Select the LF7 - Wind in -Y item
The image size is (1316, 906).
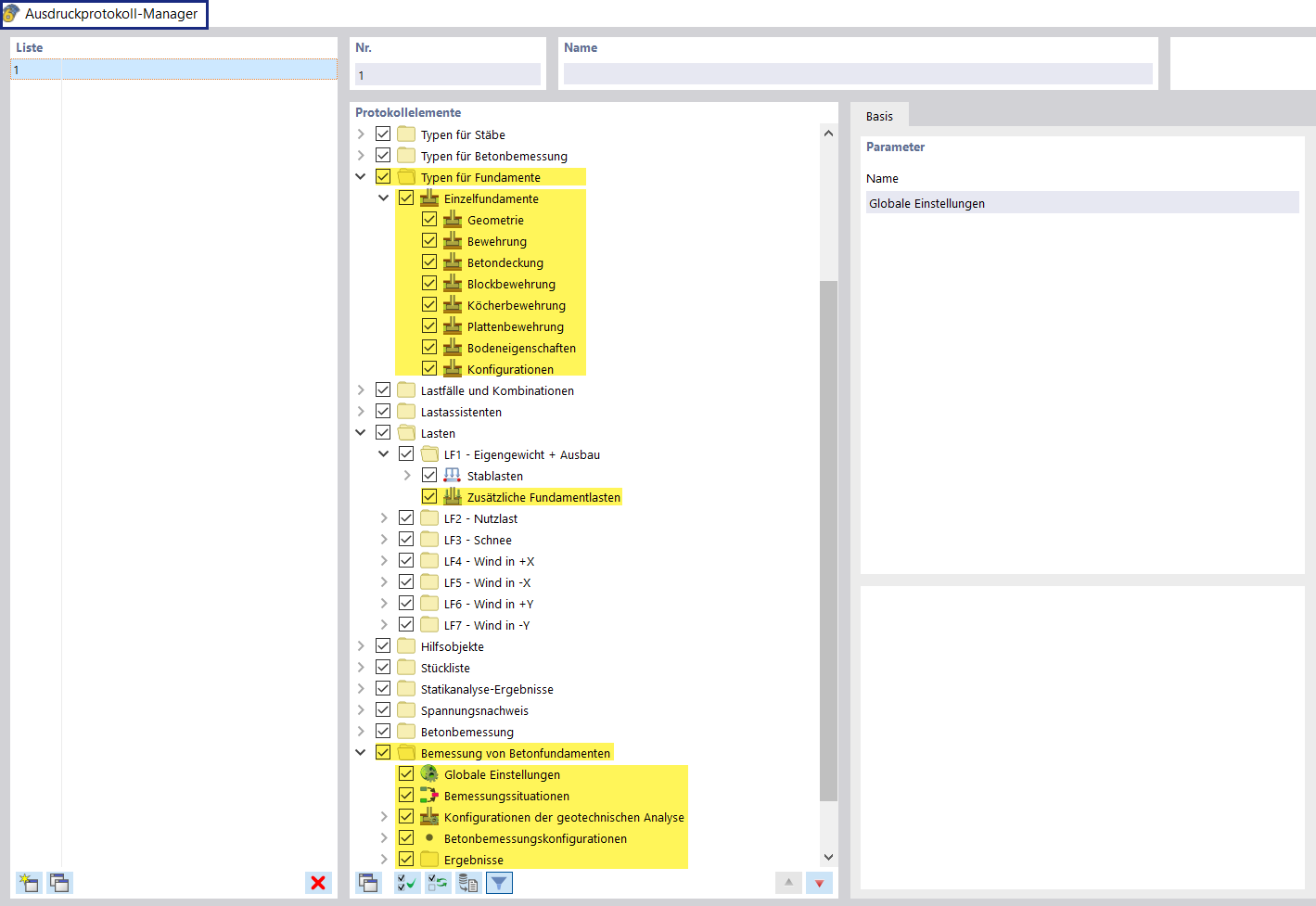[x=487, y=625]
